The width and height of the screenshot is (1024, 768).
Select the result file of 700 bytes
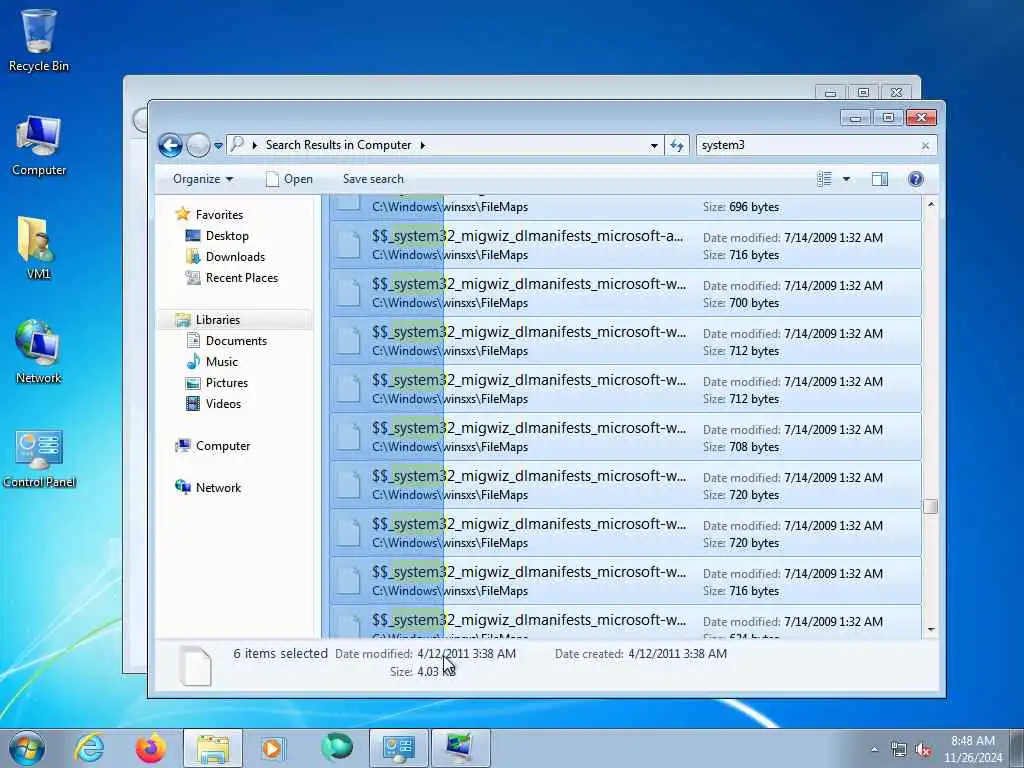tap(626, 293)
